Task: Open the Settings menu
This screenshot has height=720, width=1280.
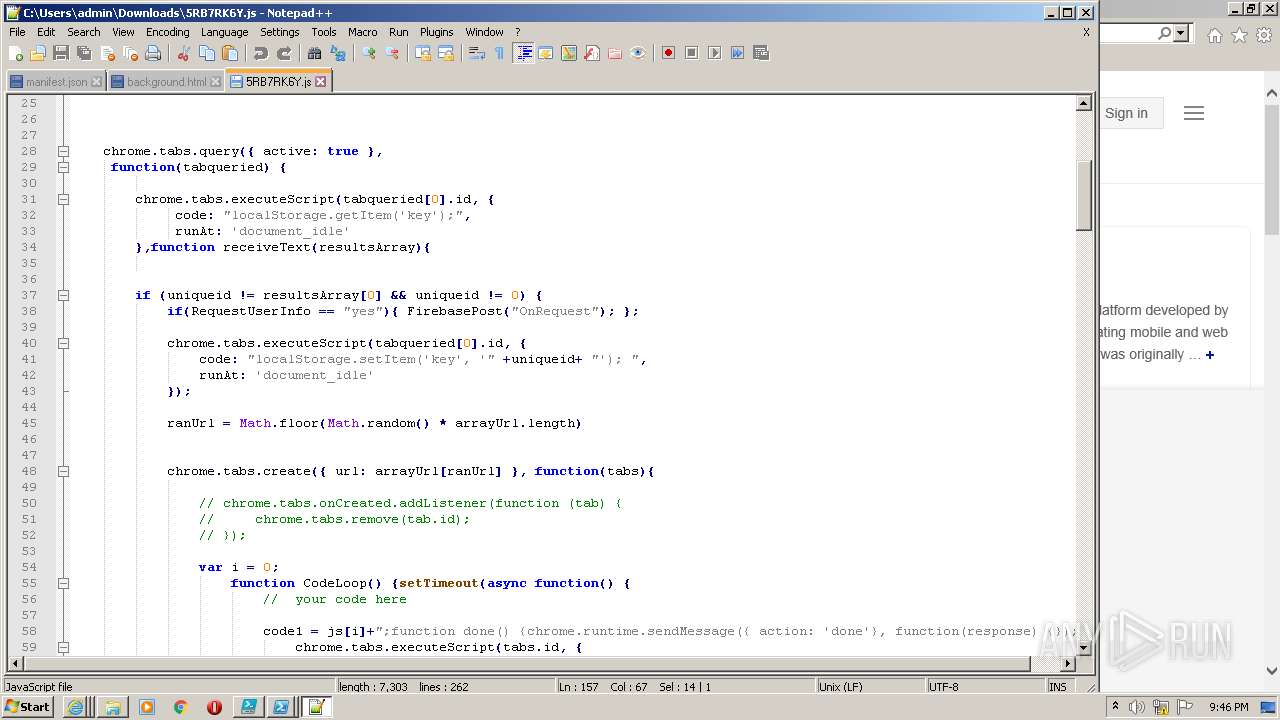Action: click(x=280, y=32)
